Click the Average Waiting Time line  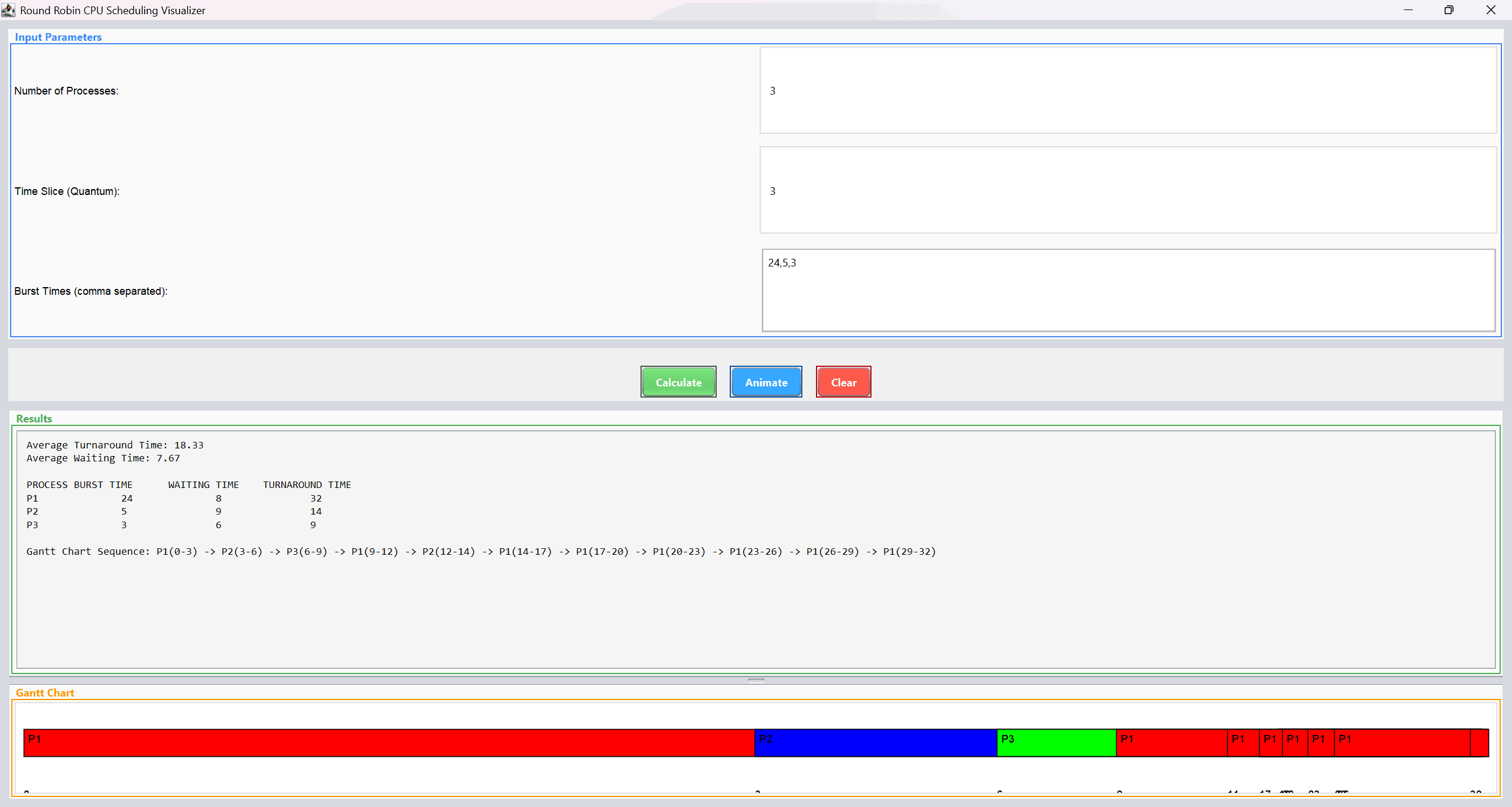click(102, 458)
